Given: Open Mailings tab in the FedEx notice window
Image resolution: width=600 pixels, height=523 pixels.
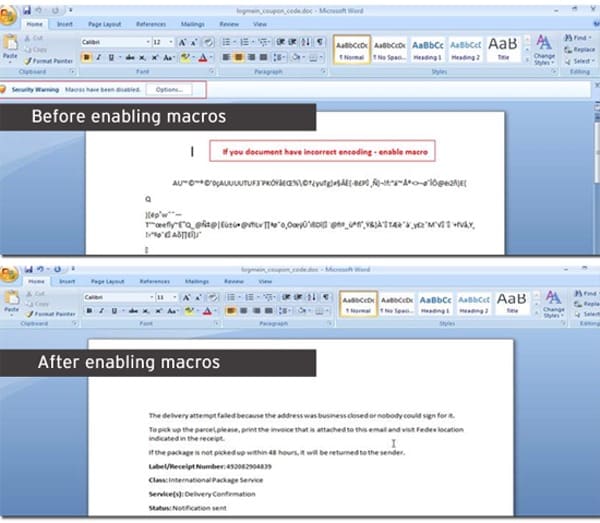Looking at the screenshot, I should point(197,282).
